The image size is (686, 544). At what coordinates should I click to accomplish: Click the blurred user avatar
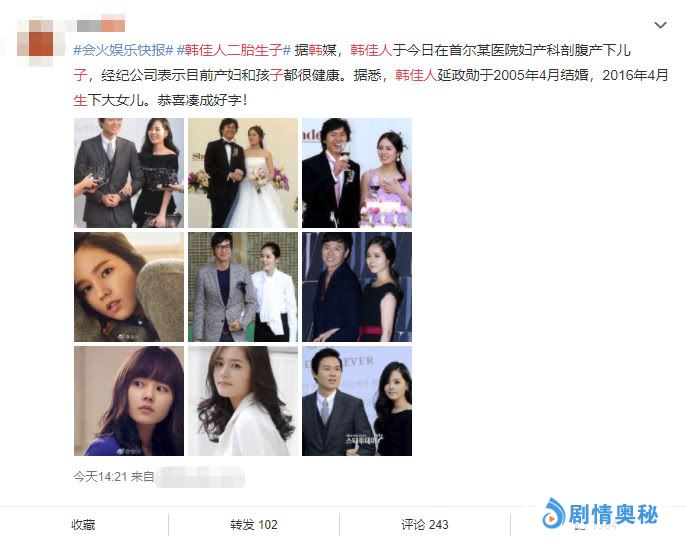pos(35,42)
